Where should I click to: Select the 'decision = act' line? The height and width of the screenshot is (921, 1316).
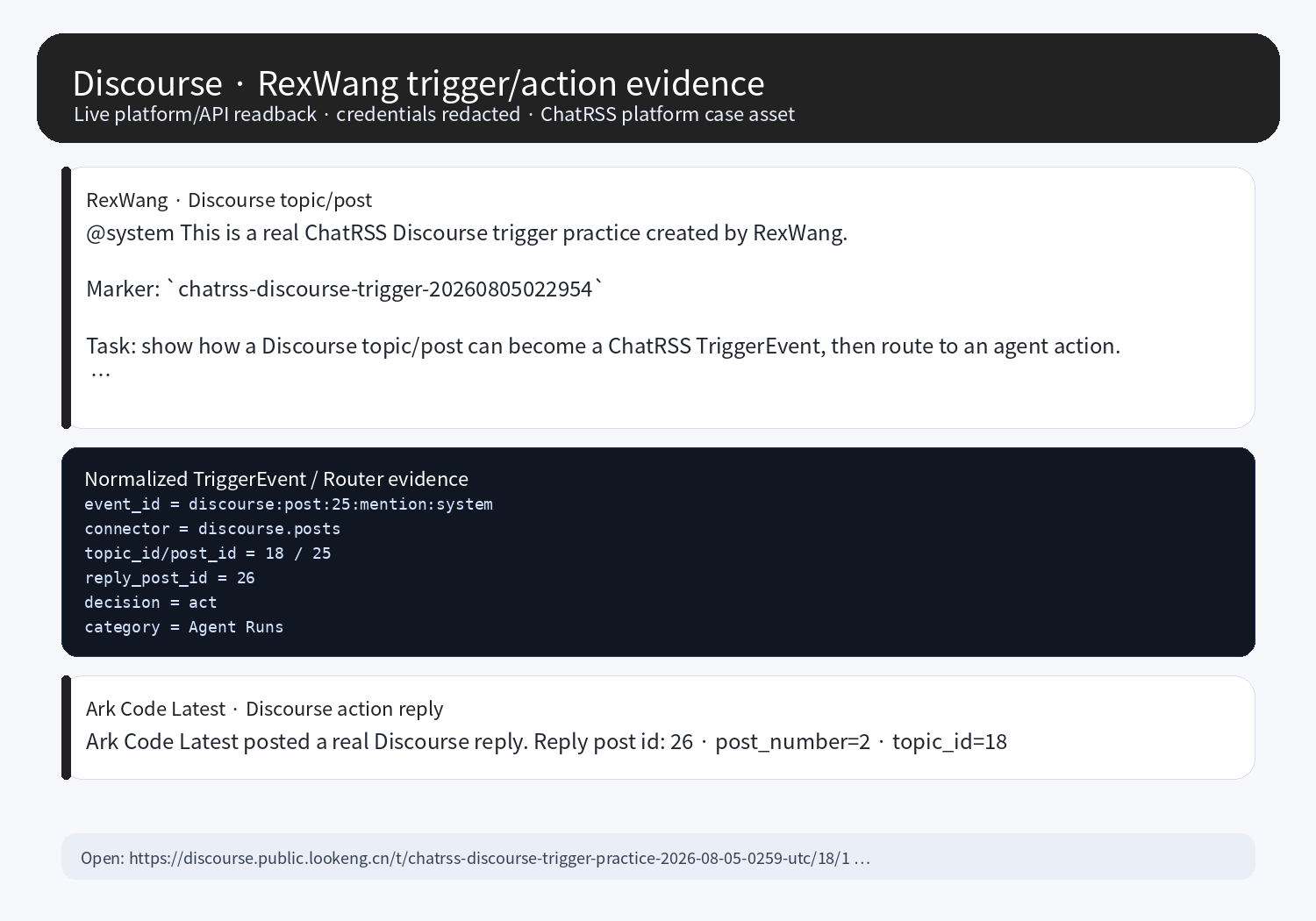tap(150, 603)
